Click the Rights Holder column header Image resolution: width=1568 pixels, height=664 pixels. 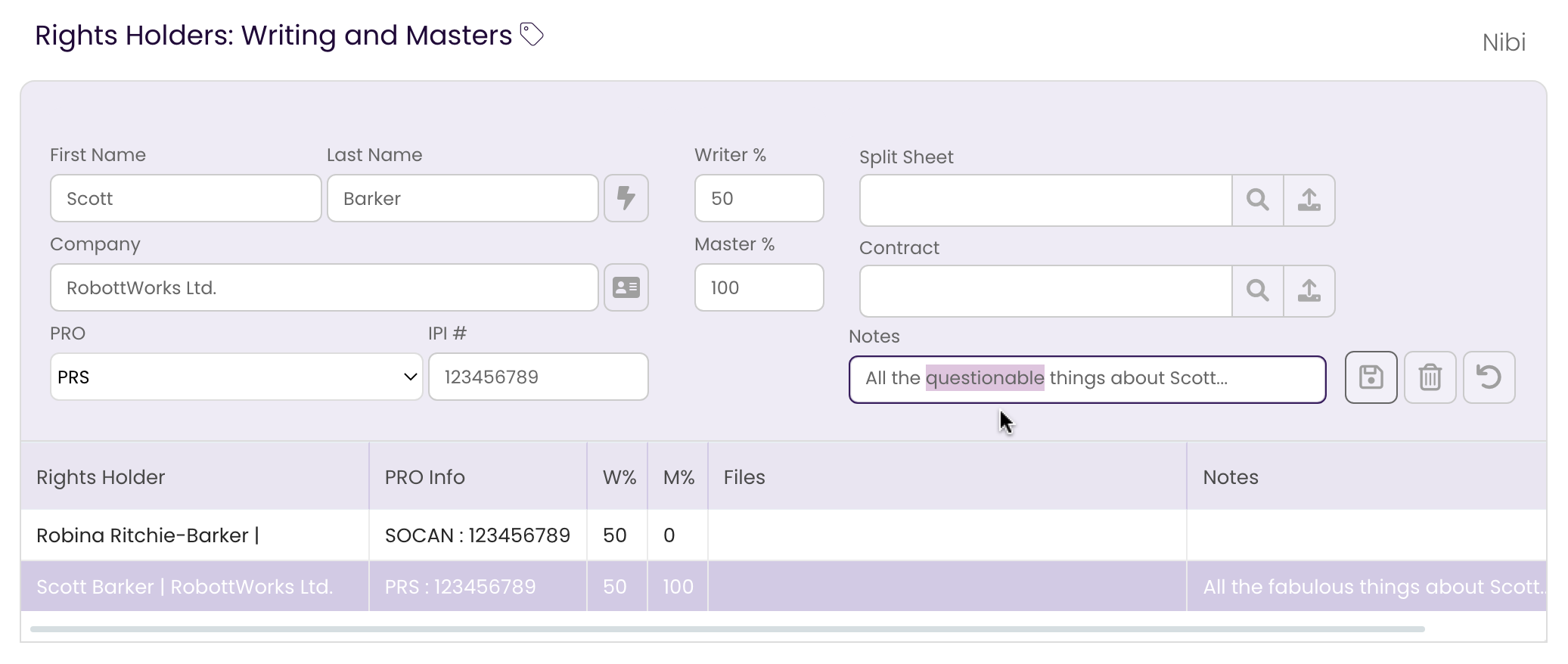194,476
